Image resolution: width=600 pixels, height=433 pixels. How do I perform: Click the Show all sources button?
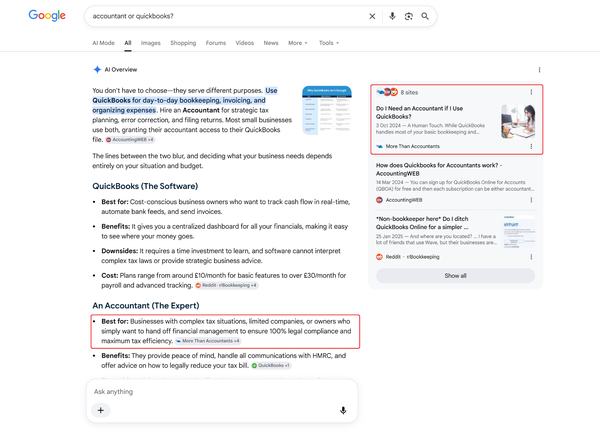pos(455,275)
